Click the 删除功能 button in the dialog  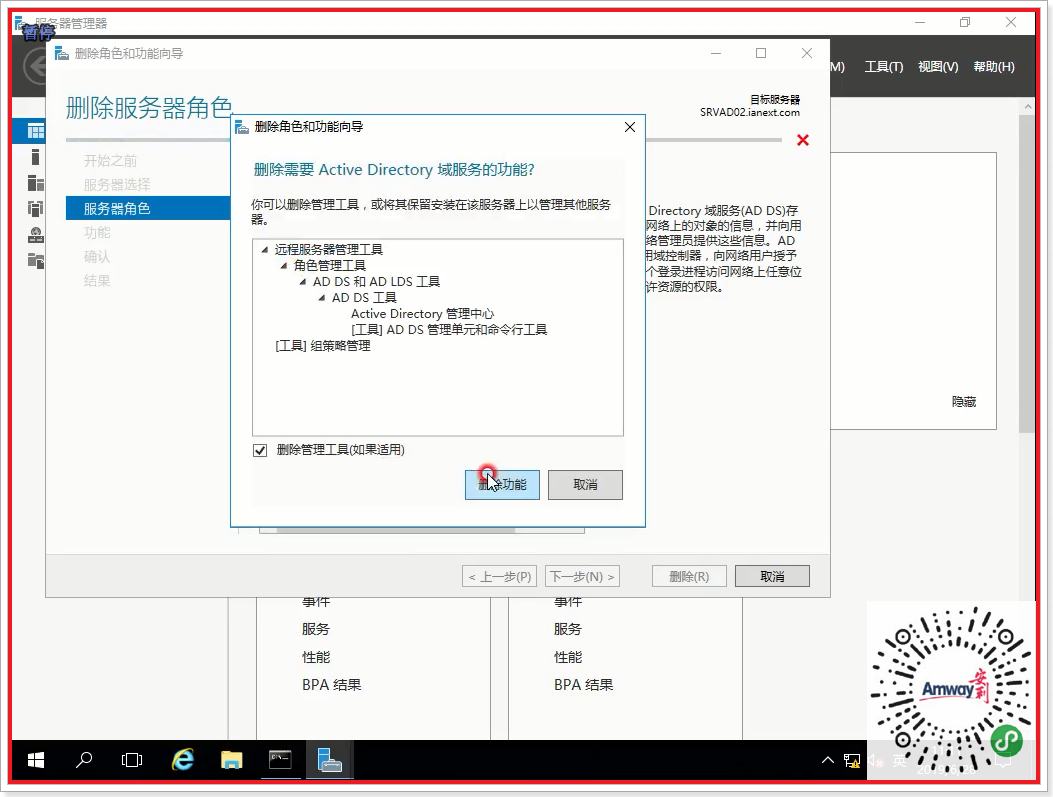tap(502, 485)
